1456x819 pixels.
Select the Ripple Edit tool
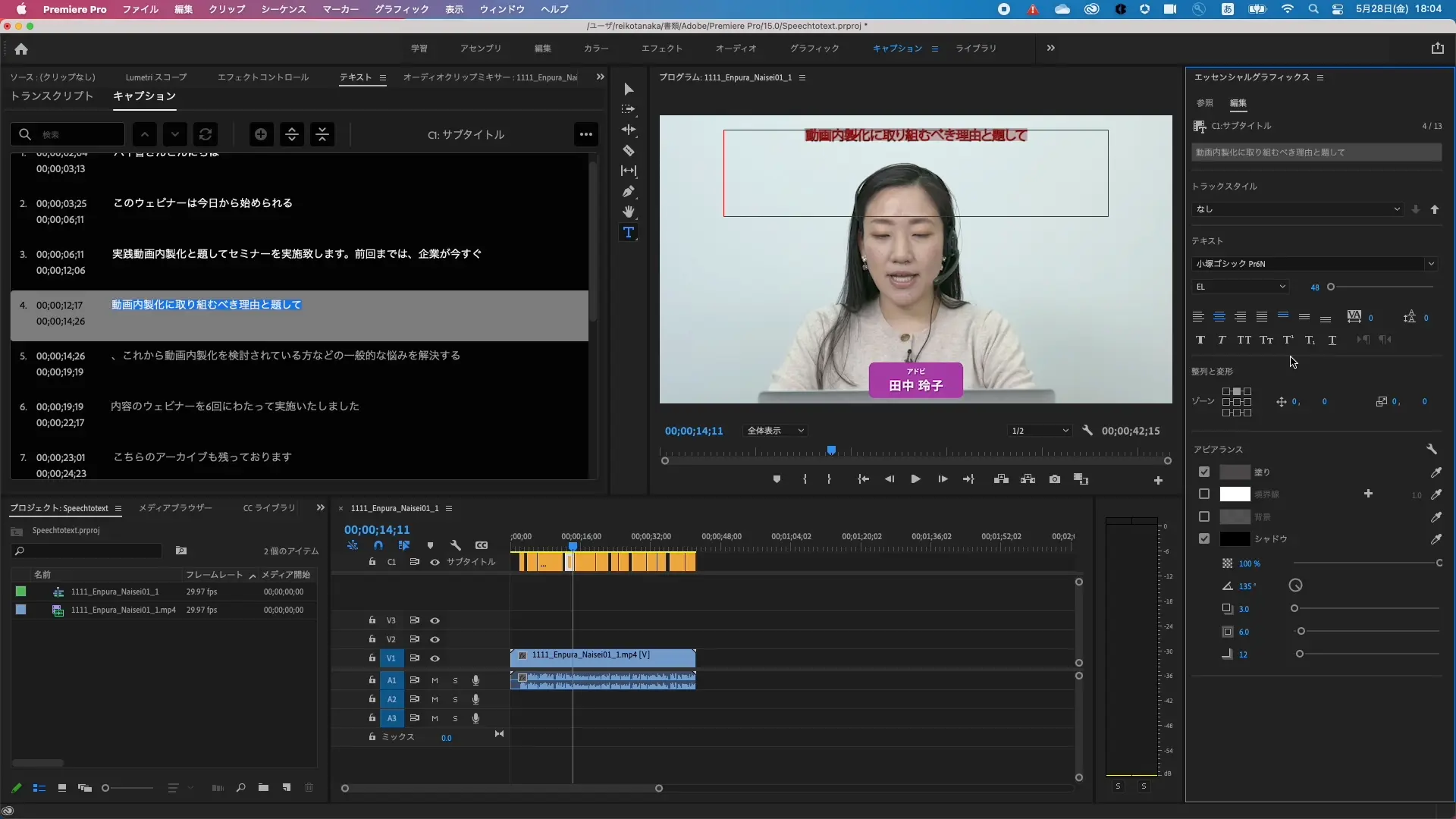click(x=629, y=130)
